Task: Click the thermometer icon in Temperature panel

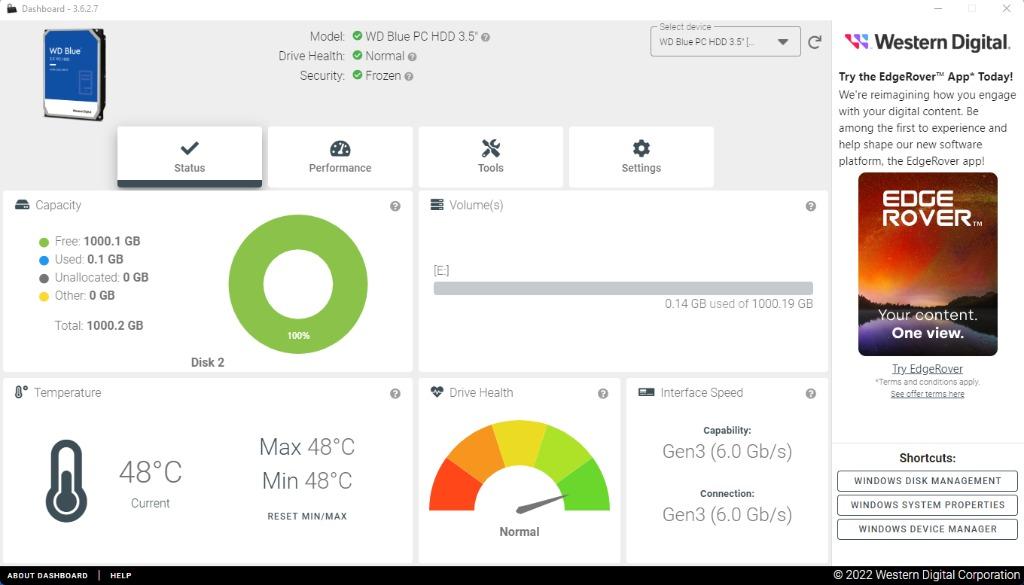Action: point(66,481)
